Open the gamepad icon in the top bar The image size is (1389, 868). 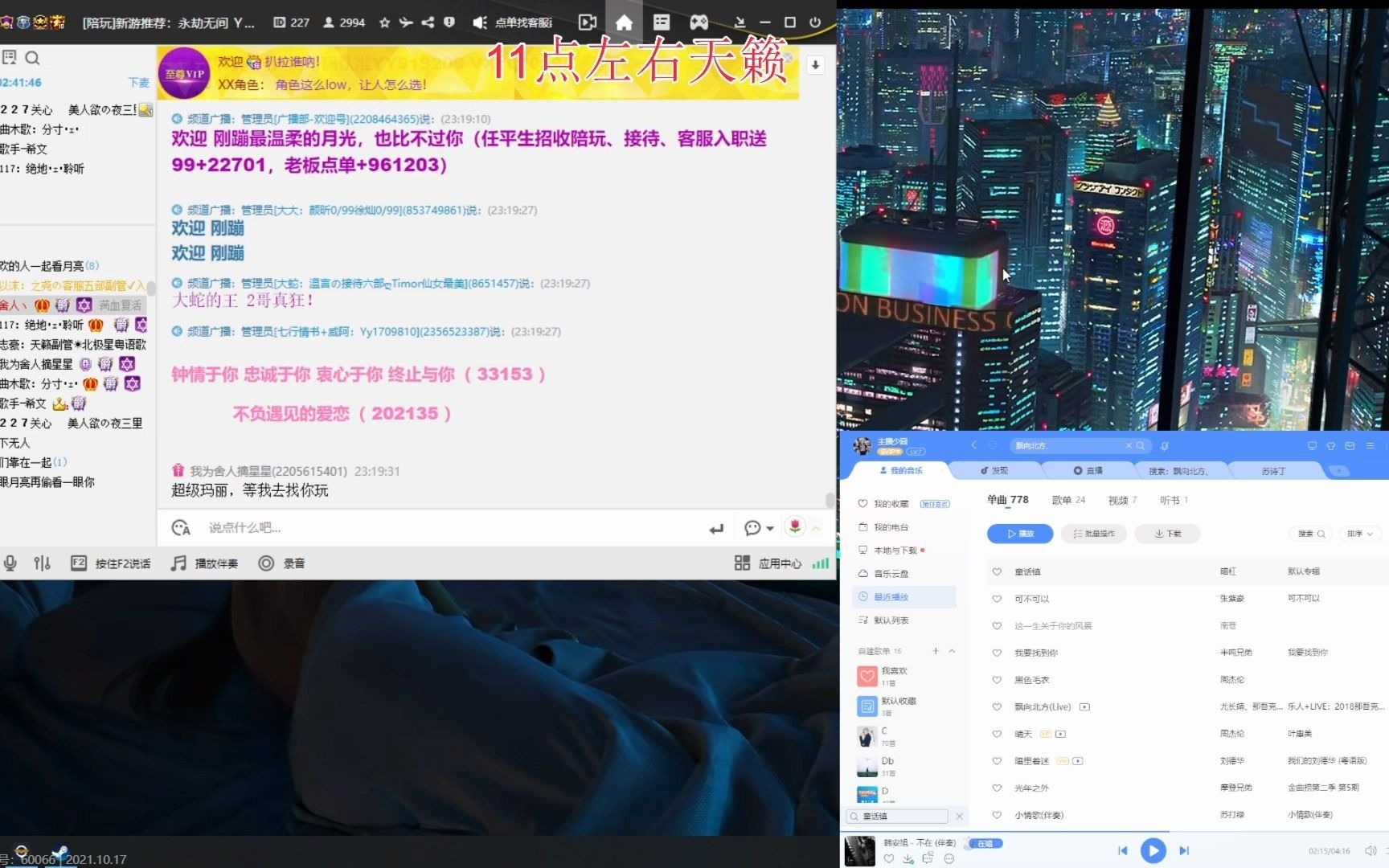[x=698, y=22]
